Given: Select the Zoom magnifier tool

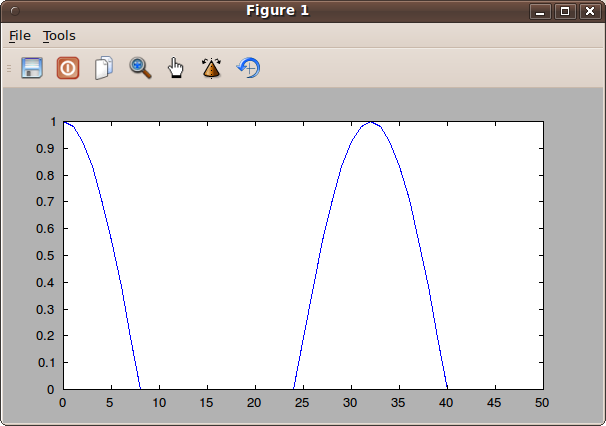Looking at the screenshot, I should point(140,68).
